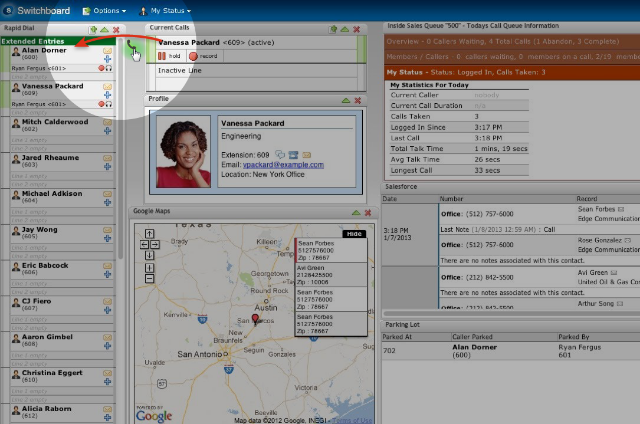The height and width of the screenshot is (424, 640).
Task: Click plus icon for Vanessa Packard in Rapid Dial
Action: [107, 95]
